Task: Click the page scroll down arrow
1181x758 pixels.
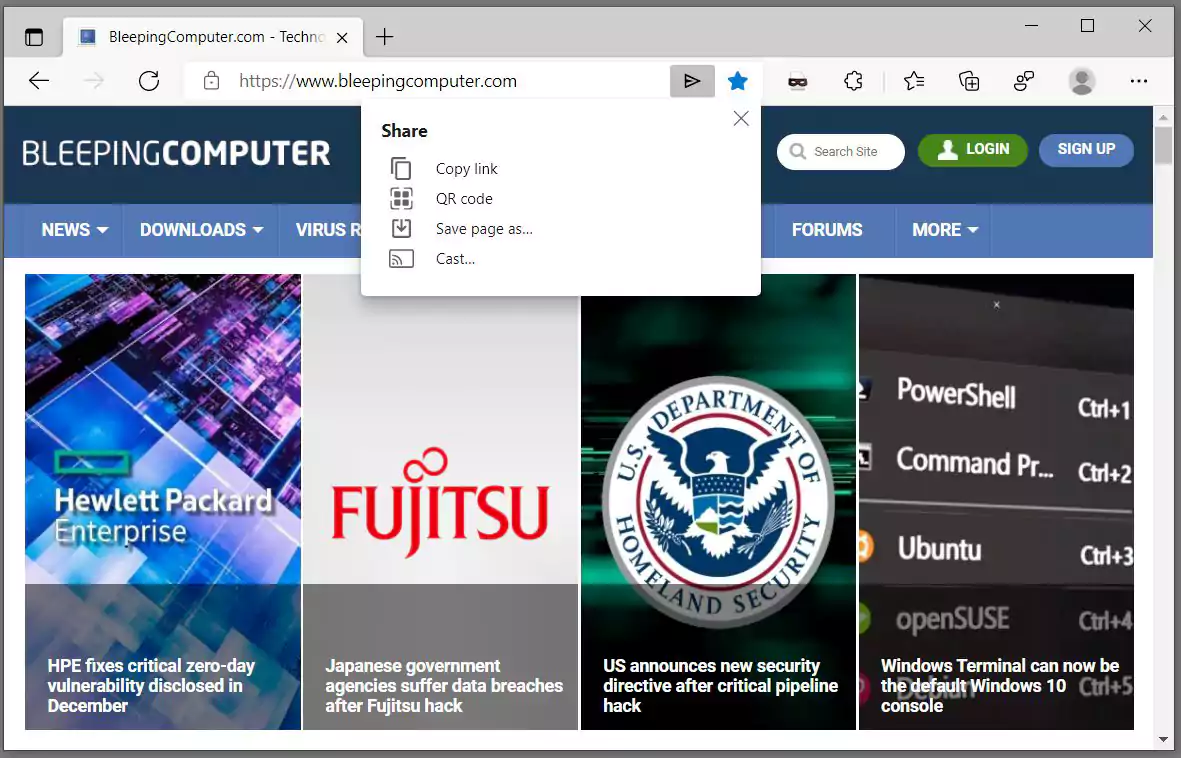Action: [x=1163, y=739]
